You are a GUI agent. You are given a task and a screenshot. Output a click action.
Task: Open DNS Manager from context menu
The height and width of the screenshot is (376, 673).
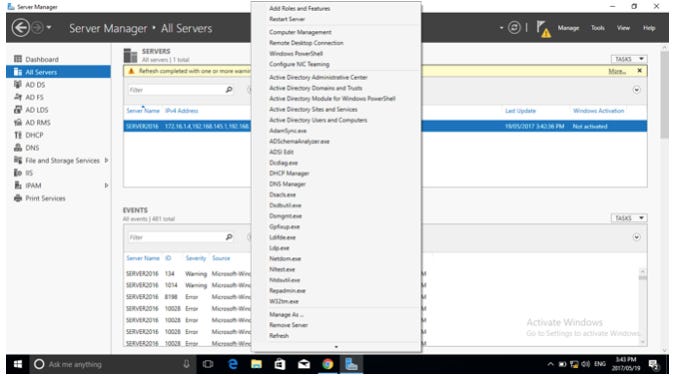287,184
